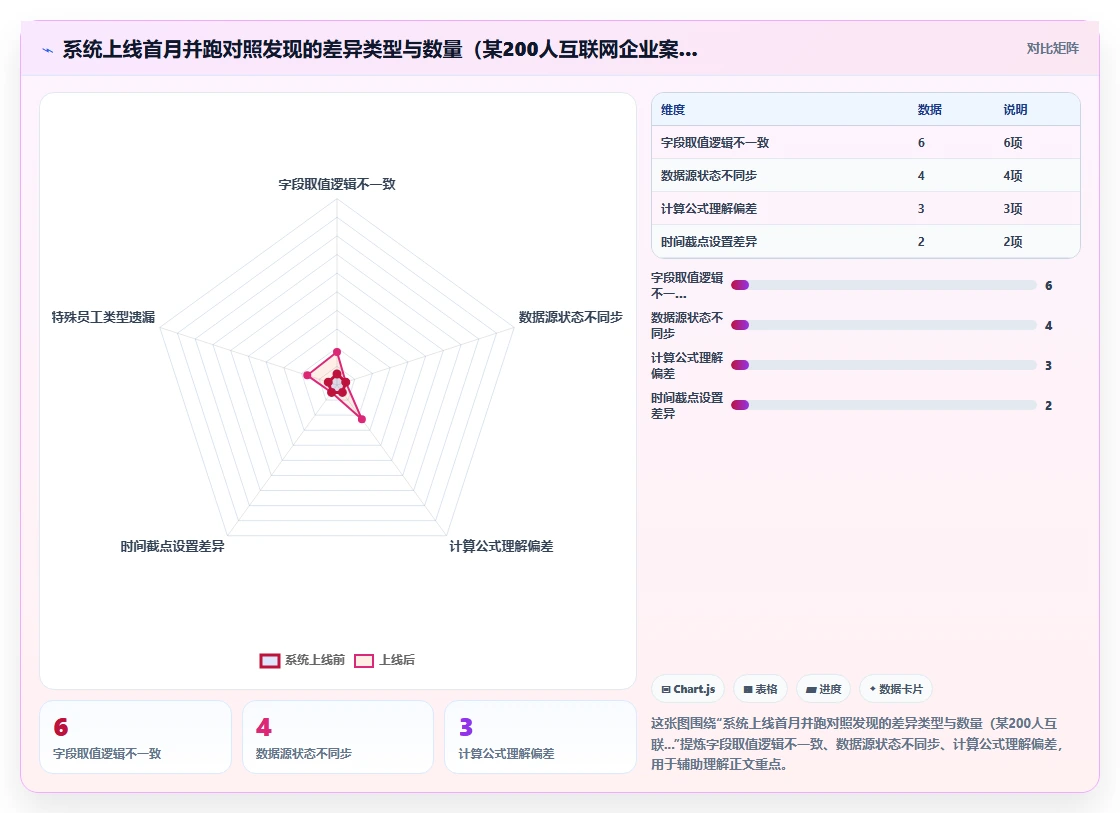Click the 数据卡片 tag
Screen dimensions: 1120x813
pos(896,689)
